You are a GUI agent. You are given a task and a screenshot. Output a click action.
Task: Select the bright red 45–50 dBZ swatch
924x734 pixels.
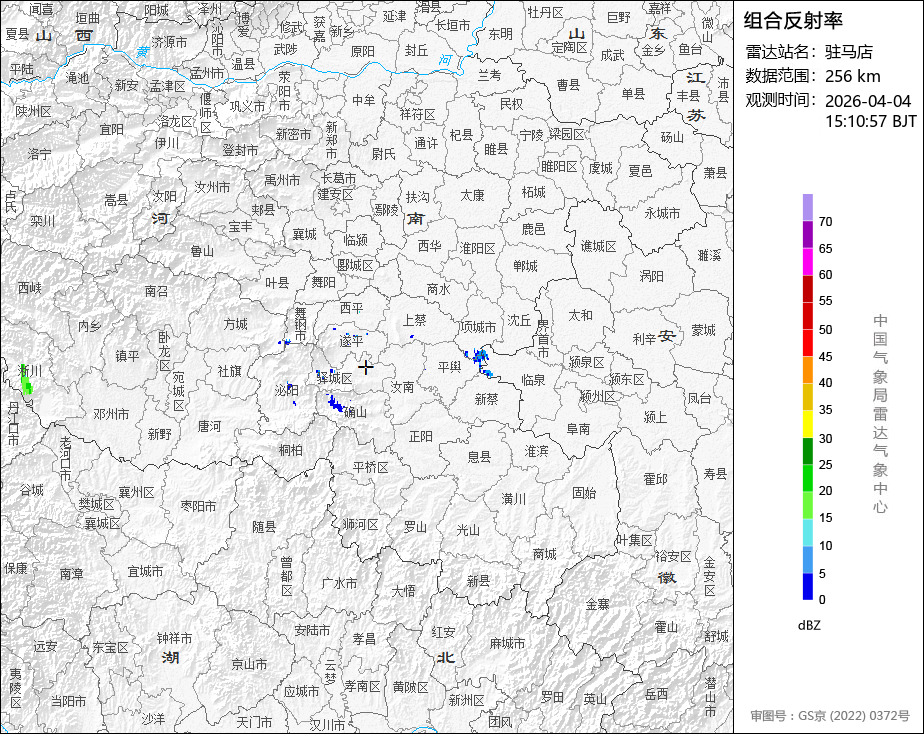click(x=807, y=343)
